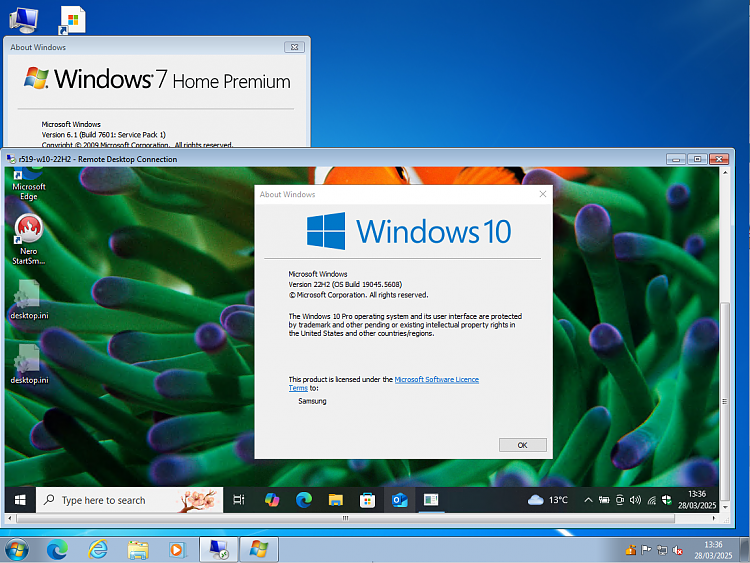
Task: Select Remote Desktop Connection taskbar button
Action: [219, 550]
